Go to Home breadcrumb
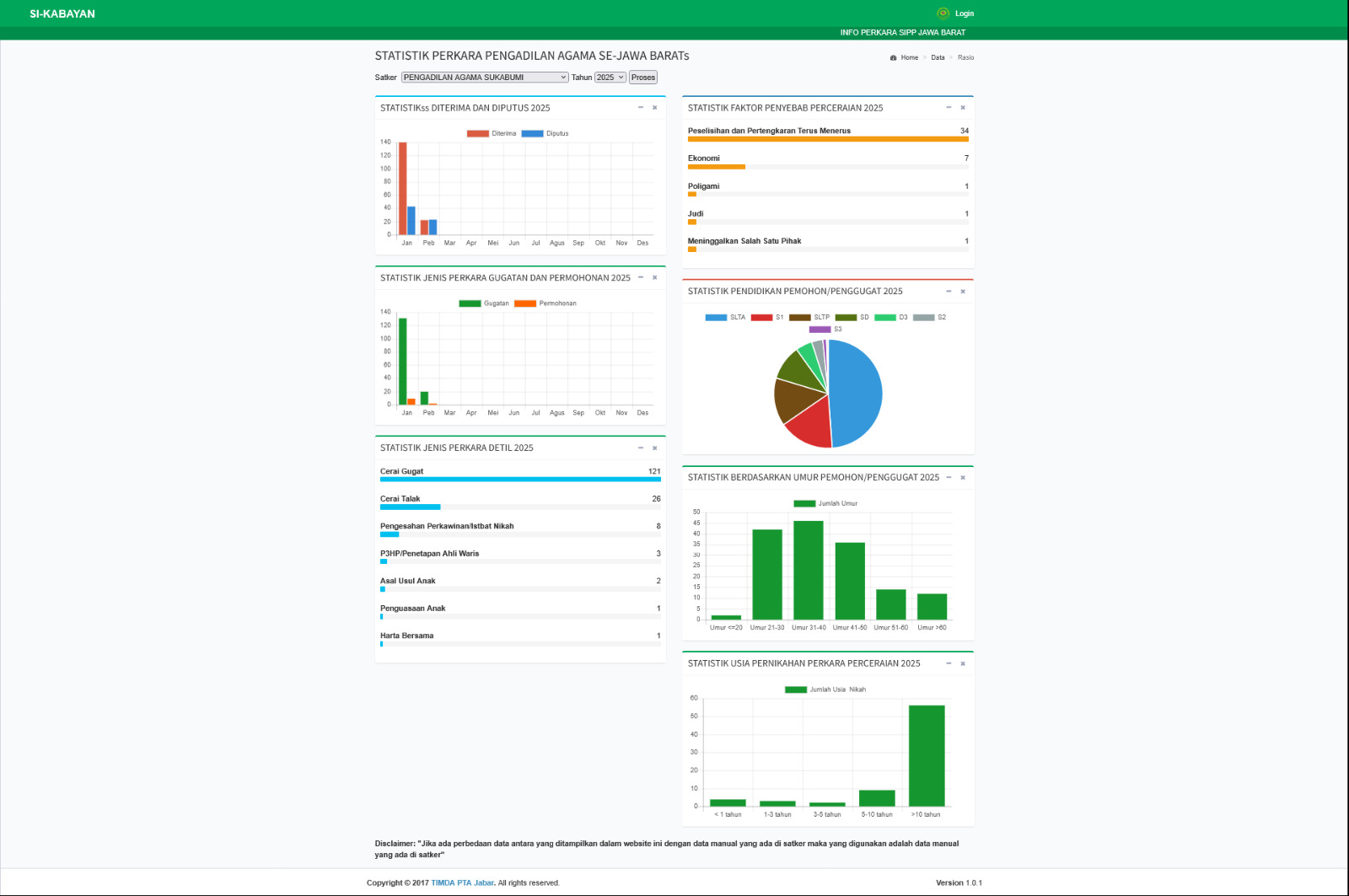Viewport: 1349px width, 896px height. pos(910,58)
